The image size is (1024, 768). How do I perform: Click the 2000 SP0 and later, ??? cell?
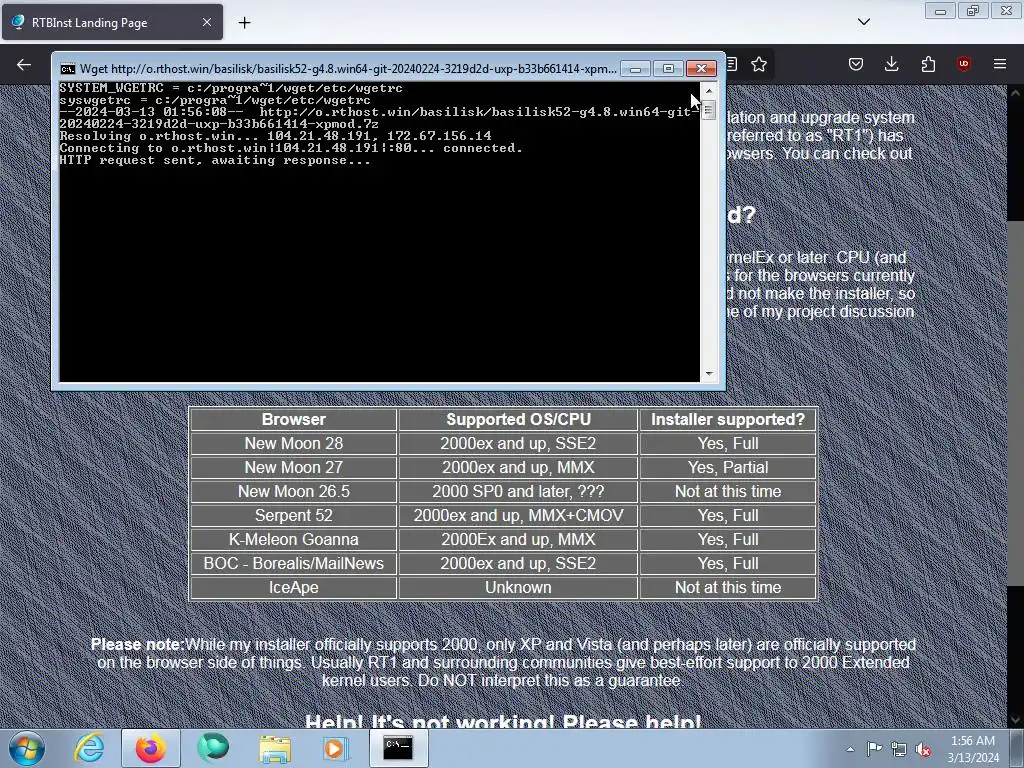518,491
